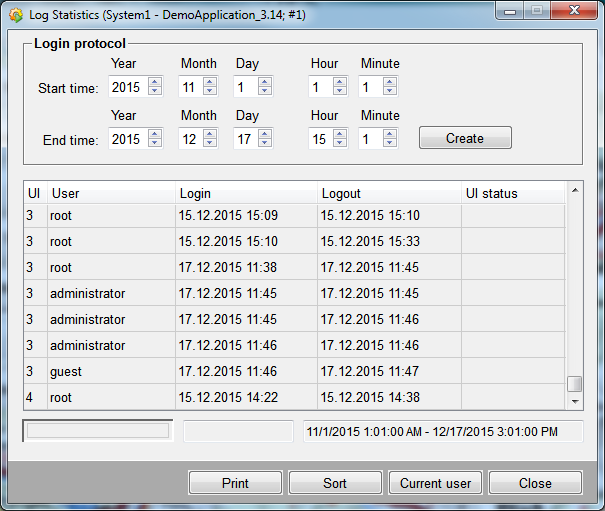Increase the Start time Year spinner
Screen dimensions: 605x511
coord(154,82)
